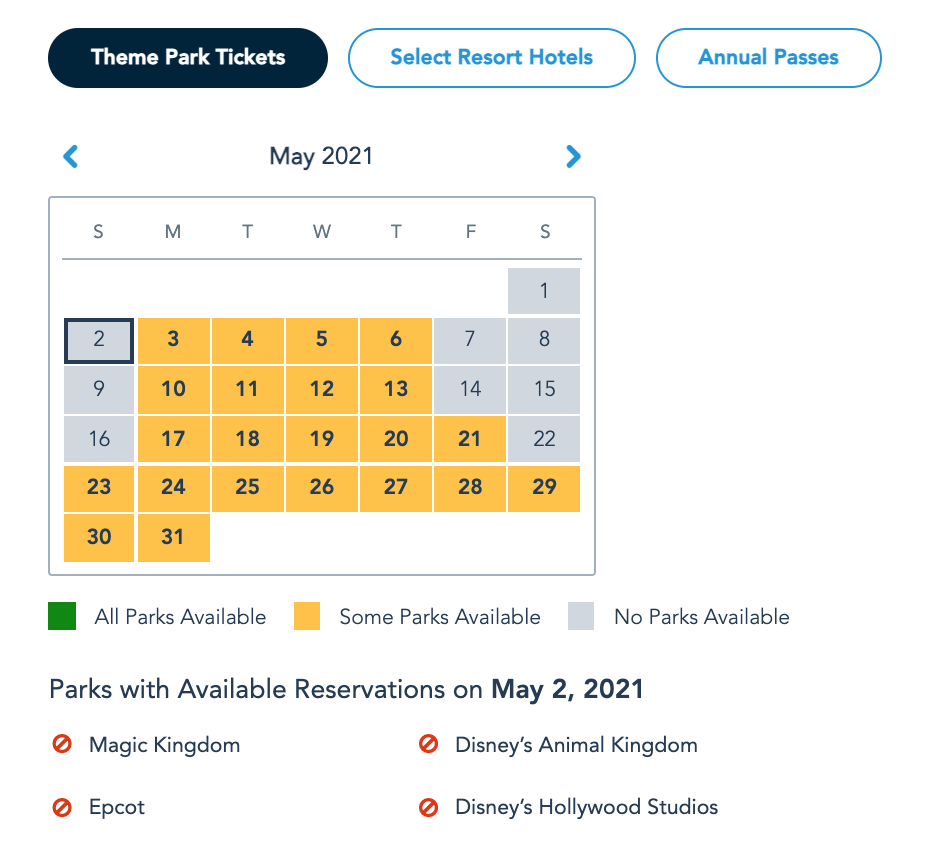Click the gray No Parks Available swatch
This screenshot has width=950, height=850.
click(x=581, y=617)
